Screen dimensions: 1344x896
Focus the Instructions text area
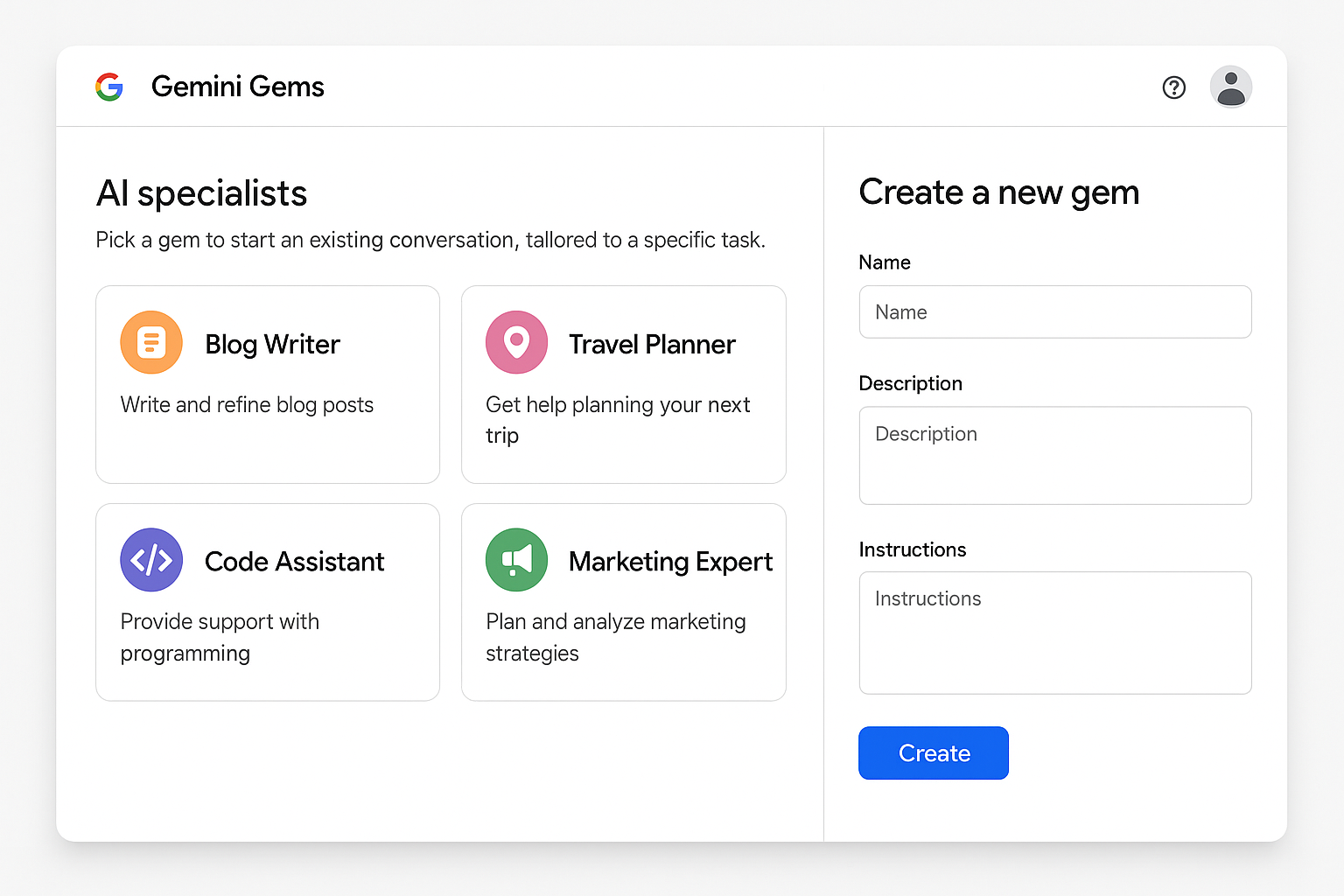1055,633
